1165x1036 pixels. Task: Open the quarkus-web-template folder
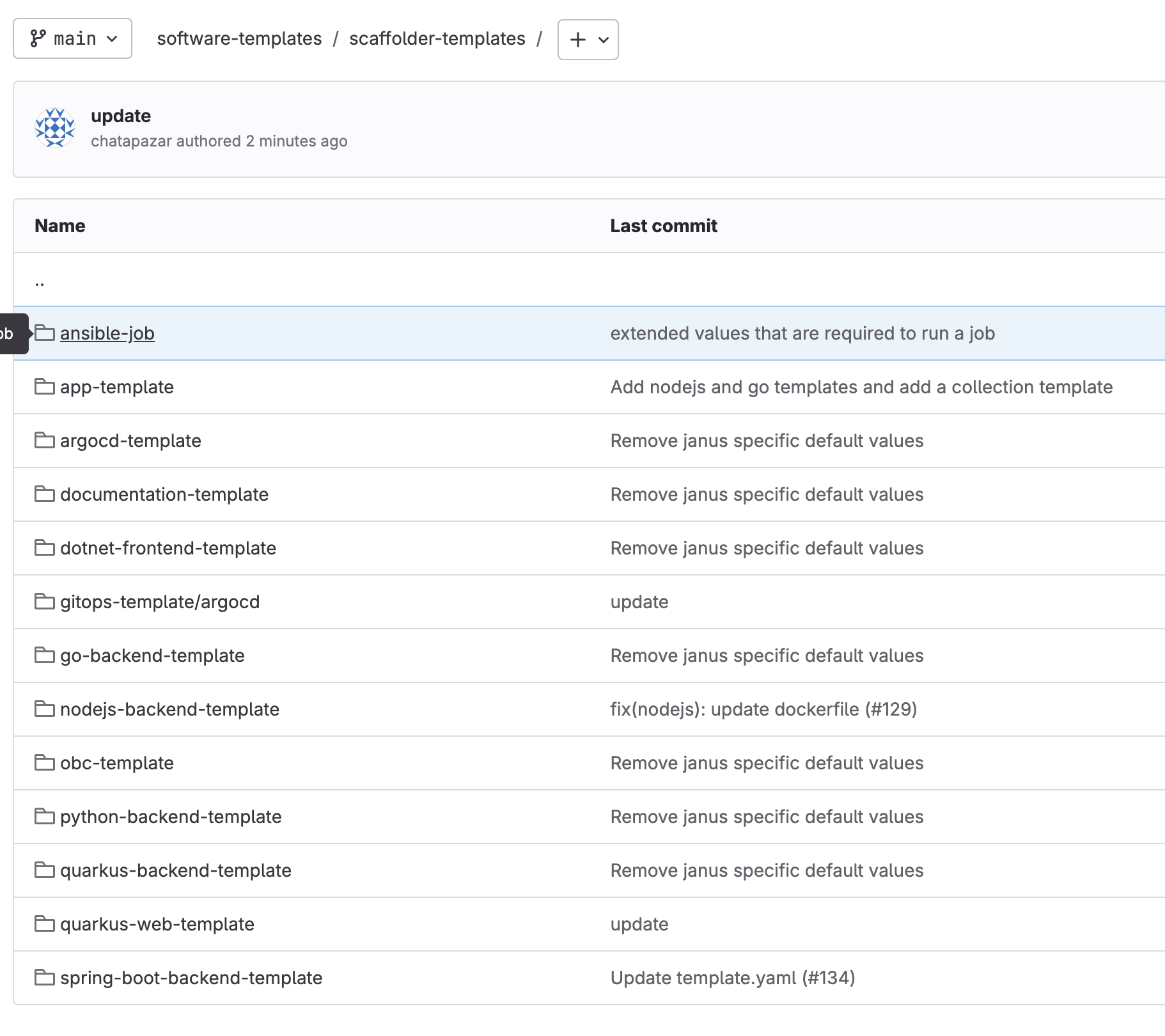[157, 924]
